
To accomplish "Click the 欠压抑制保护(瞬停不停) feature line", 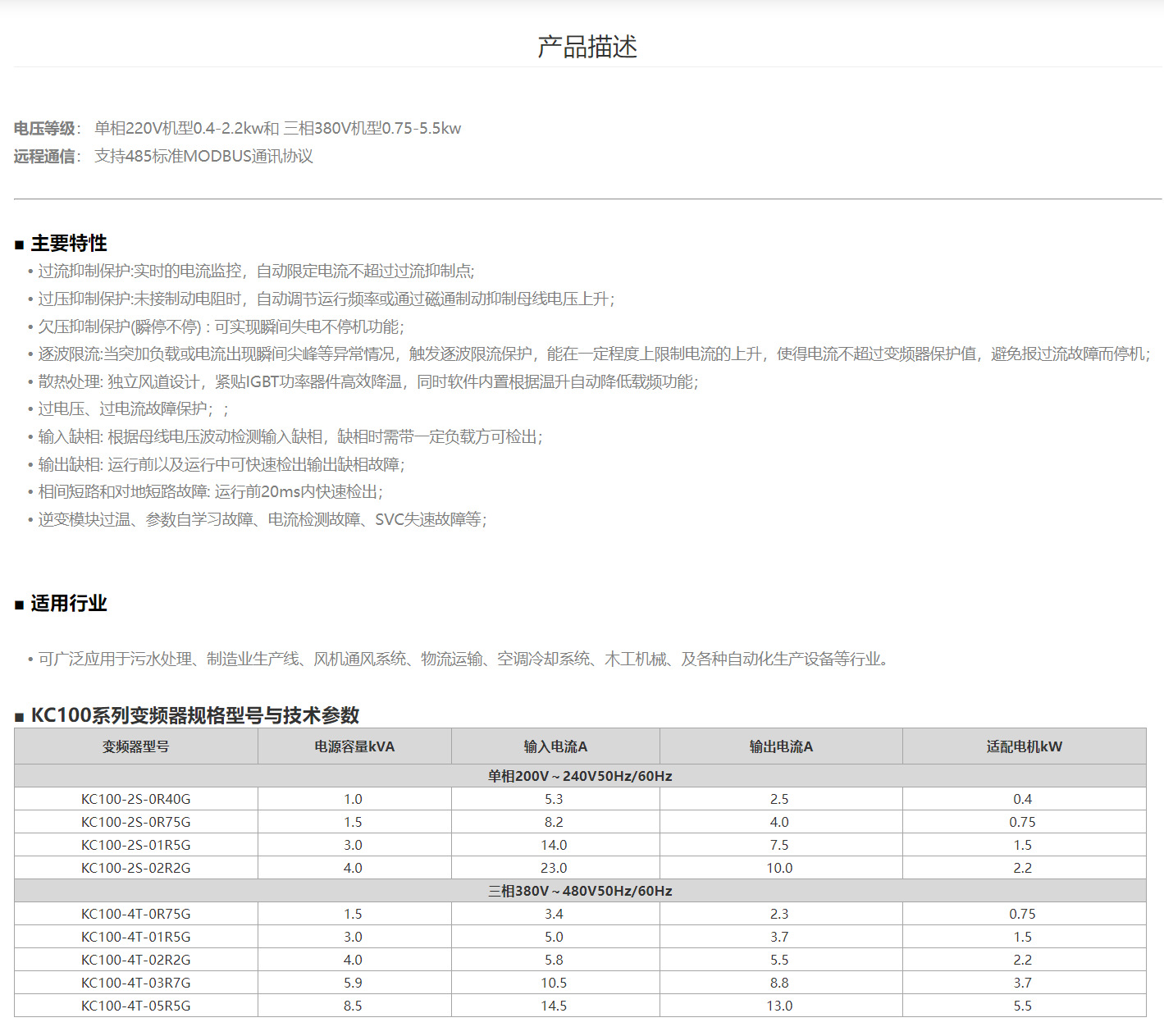I will (221, 326).
